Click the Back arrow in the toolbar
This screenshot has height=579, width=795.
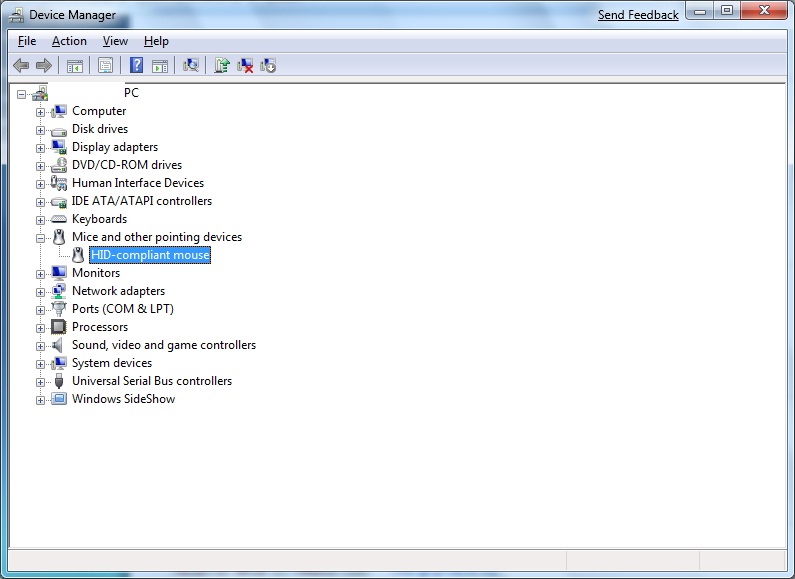pos(21,66)
